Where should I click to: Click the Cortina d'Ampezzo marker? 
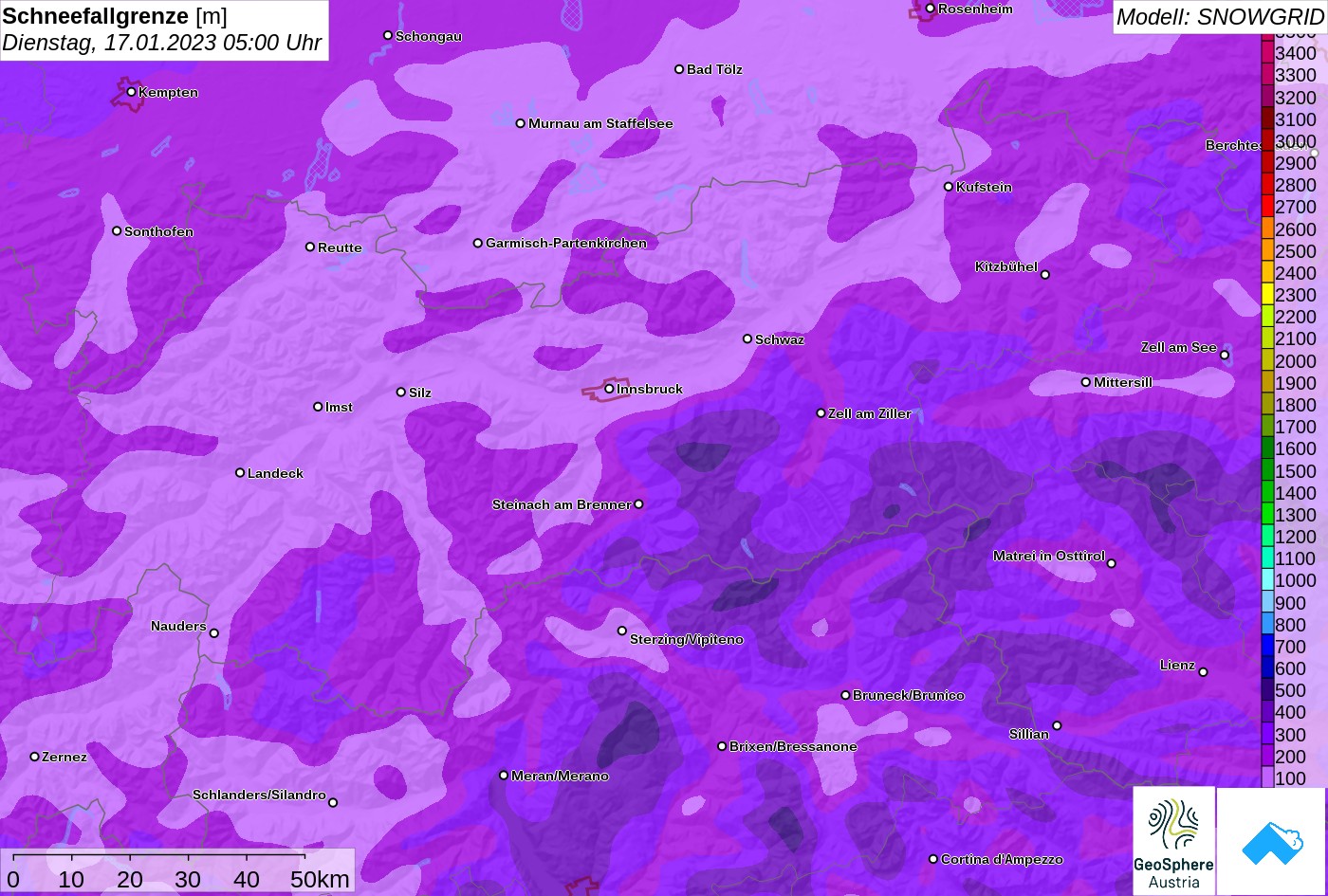(x=933, y=859)
